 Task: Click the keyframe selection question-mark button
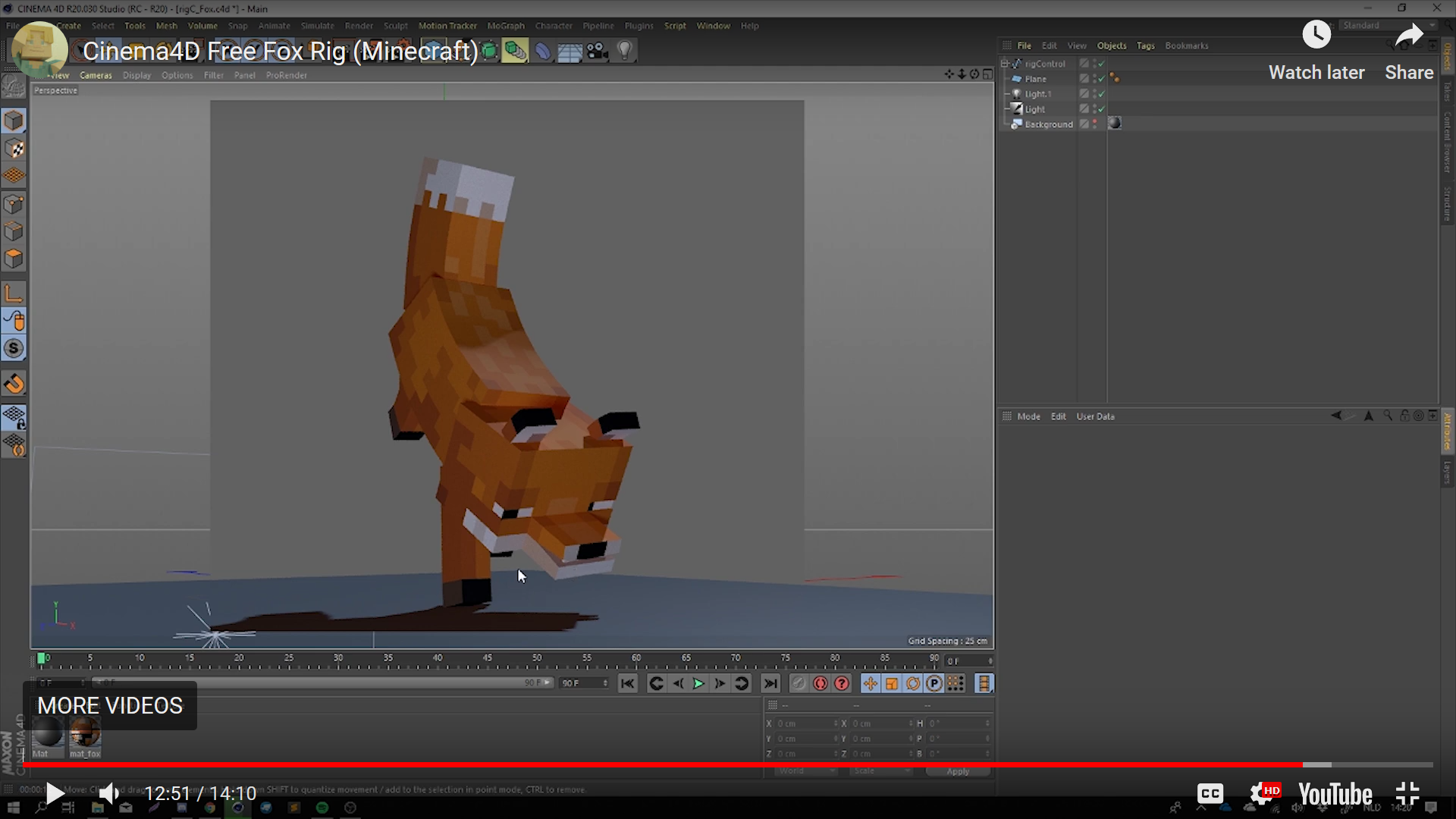(x=842, y=683)
